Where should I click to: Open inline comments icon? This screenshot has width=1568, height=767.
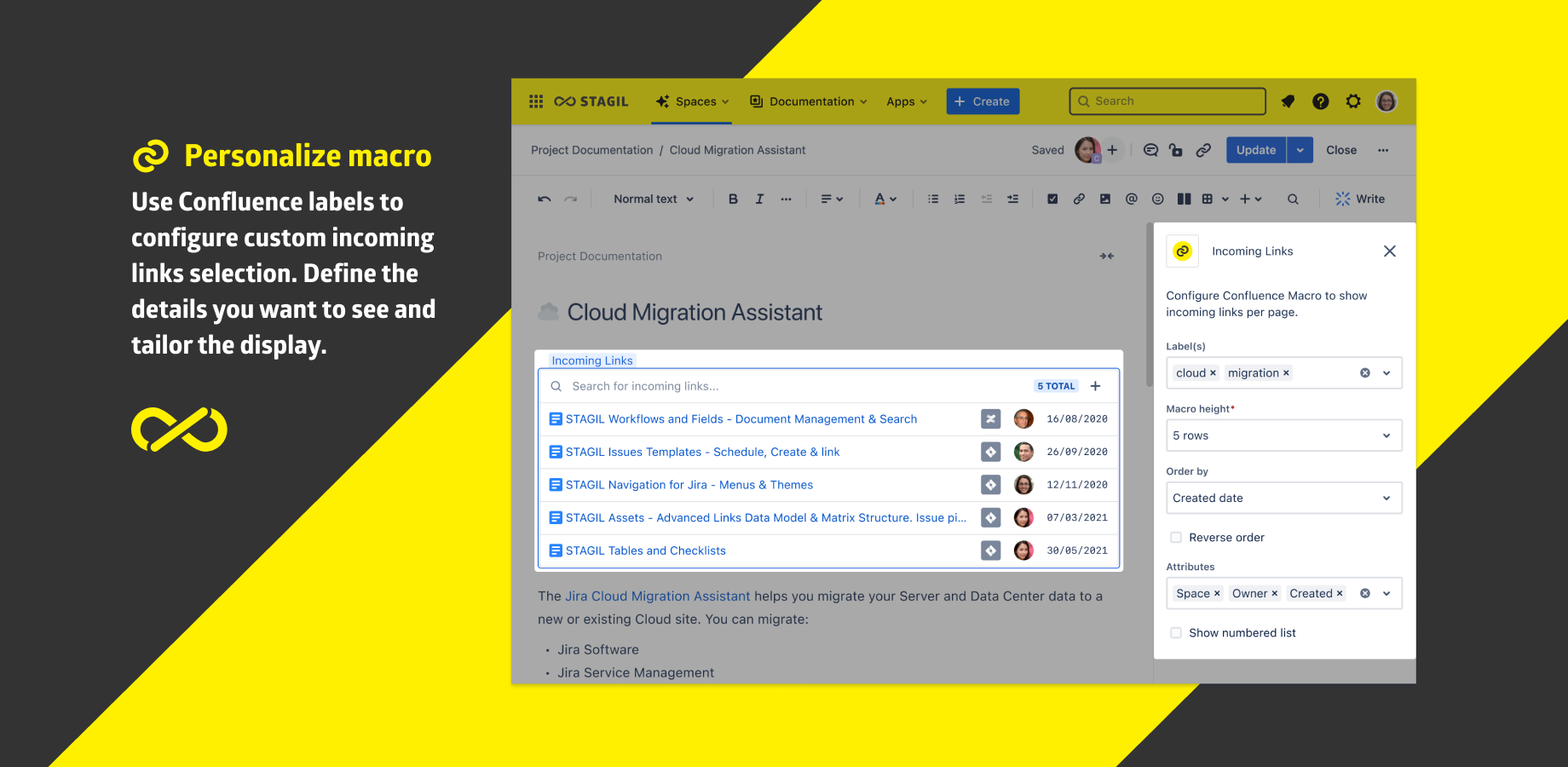point(1150,150)
